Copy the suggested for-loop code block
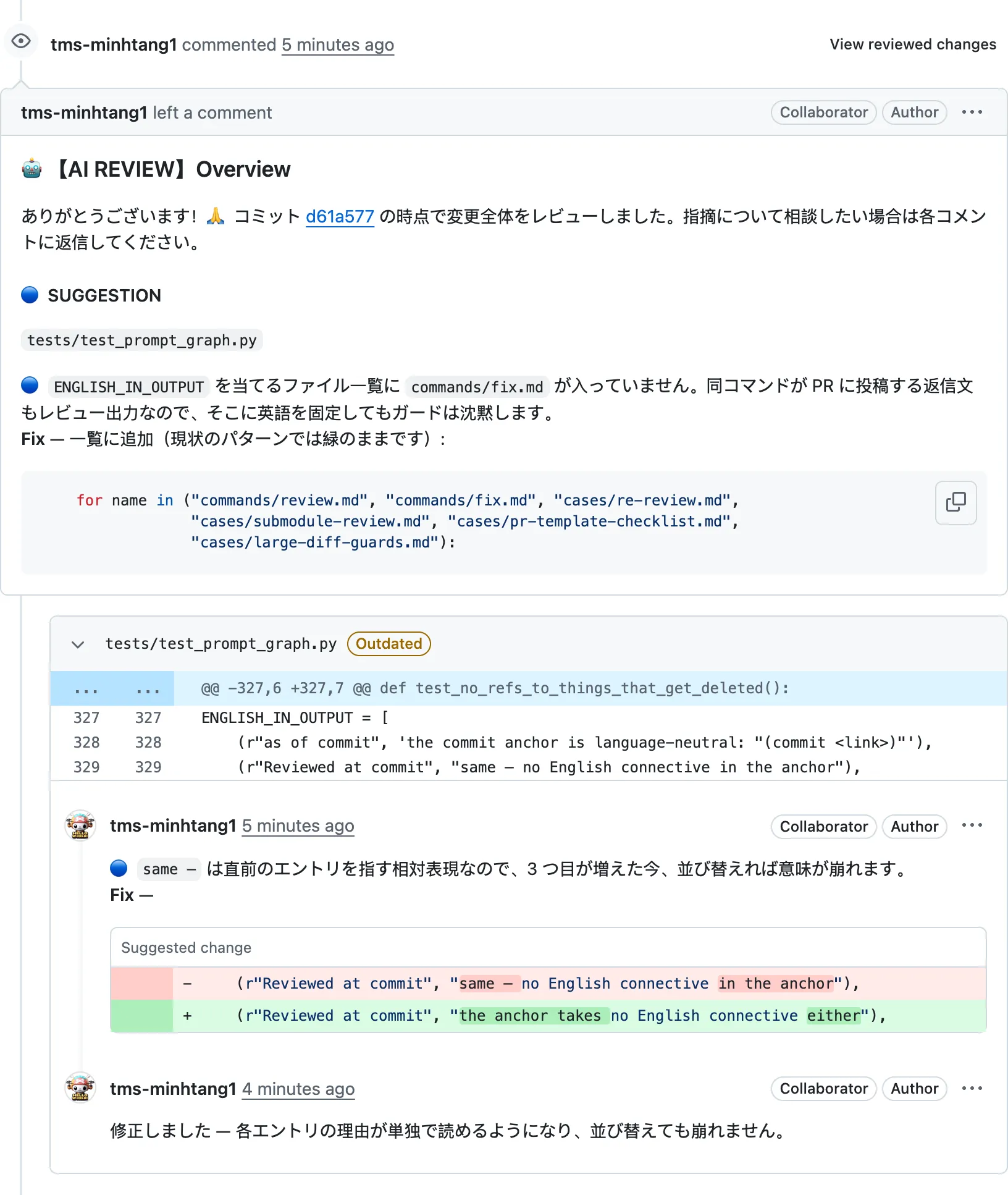 [x=955, y=502]
